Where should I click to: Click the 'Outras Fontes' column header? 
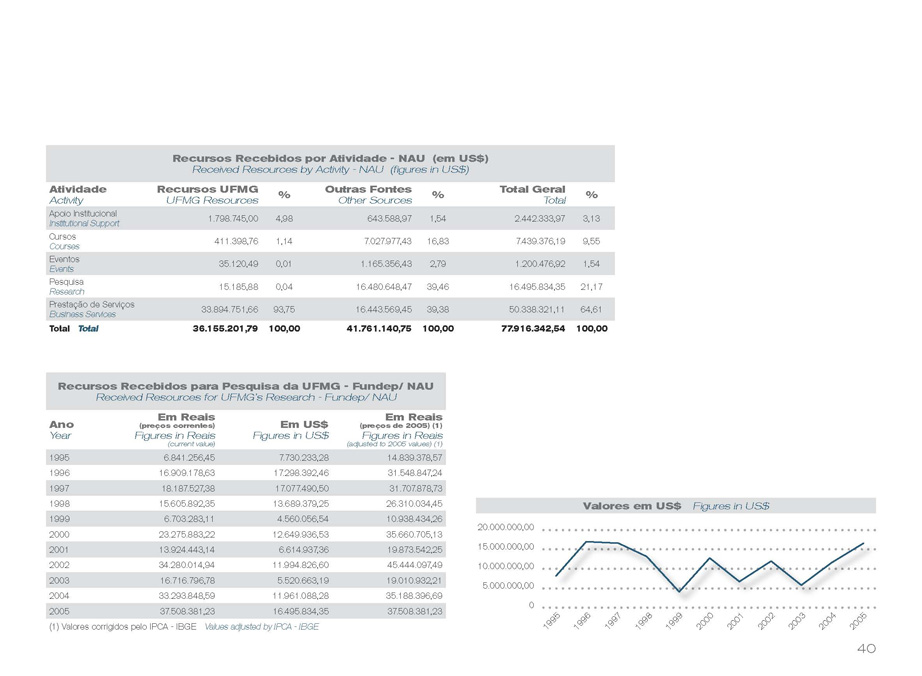click(368, 189)
